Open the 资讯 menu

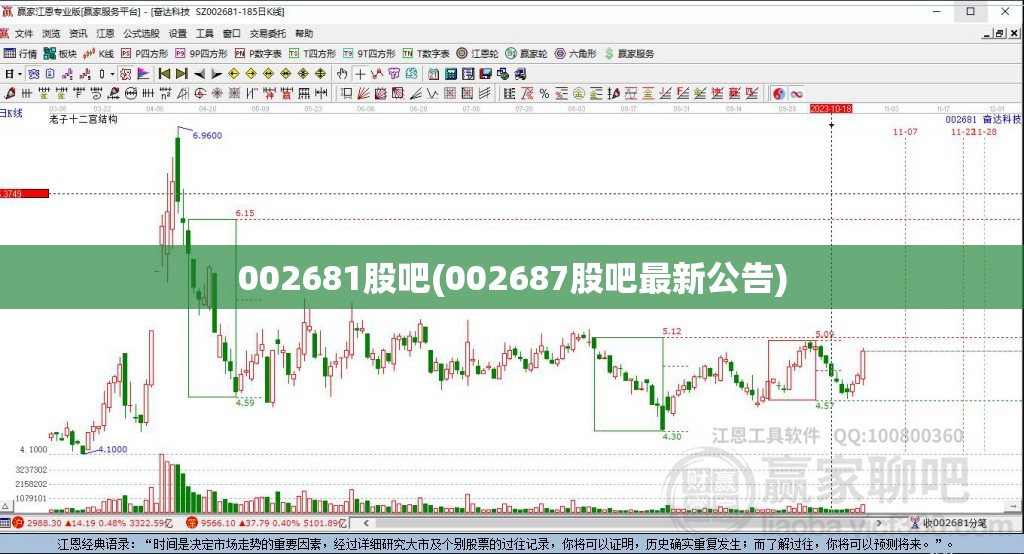coord(78,33)
